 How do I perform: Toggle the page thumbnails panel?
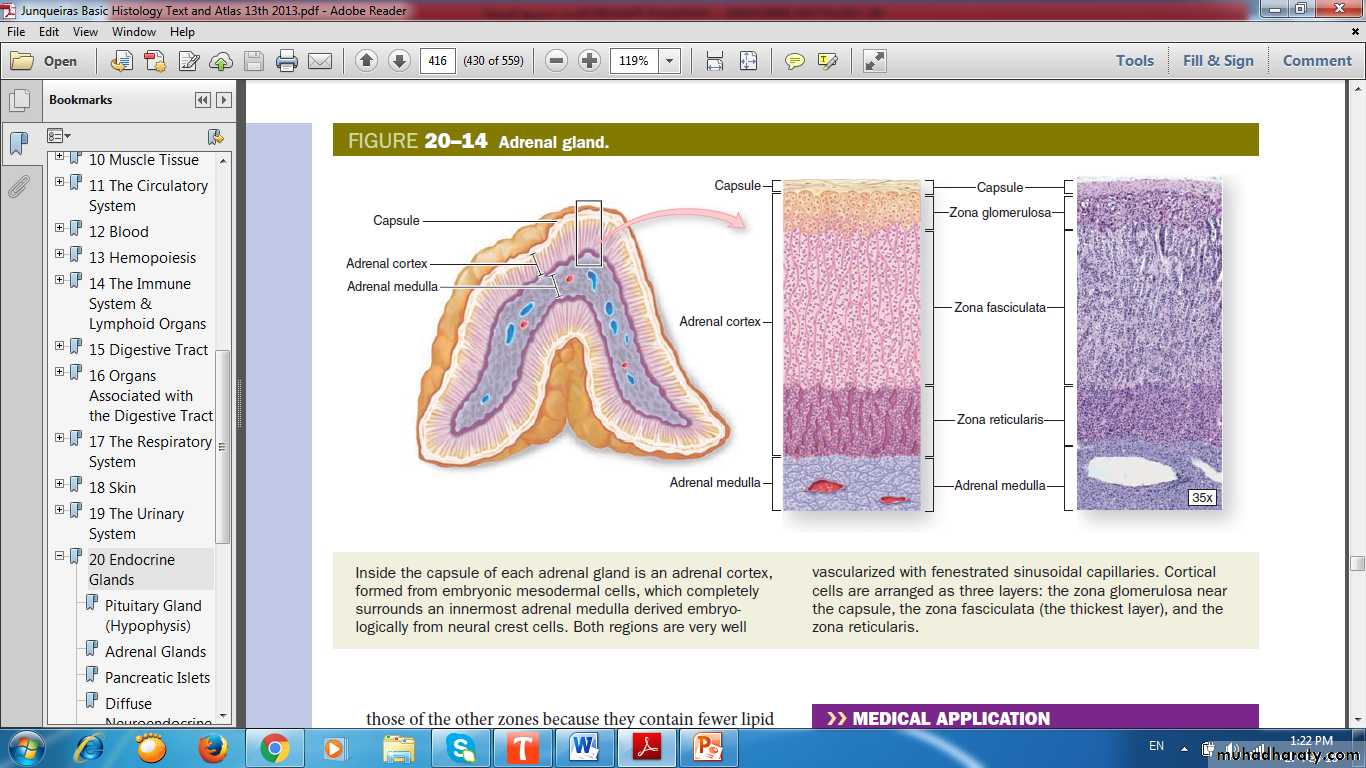pos(19,100)
